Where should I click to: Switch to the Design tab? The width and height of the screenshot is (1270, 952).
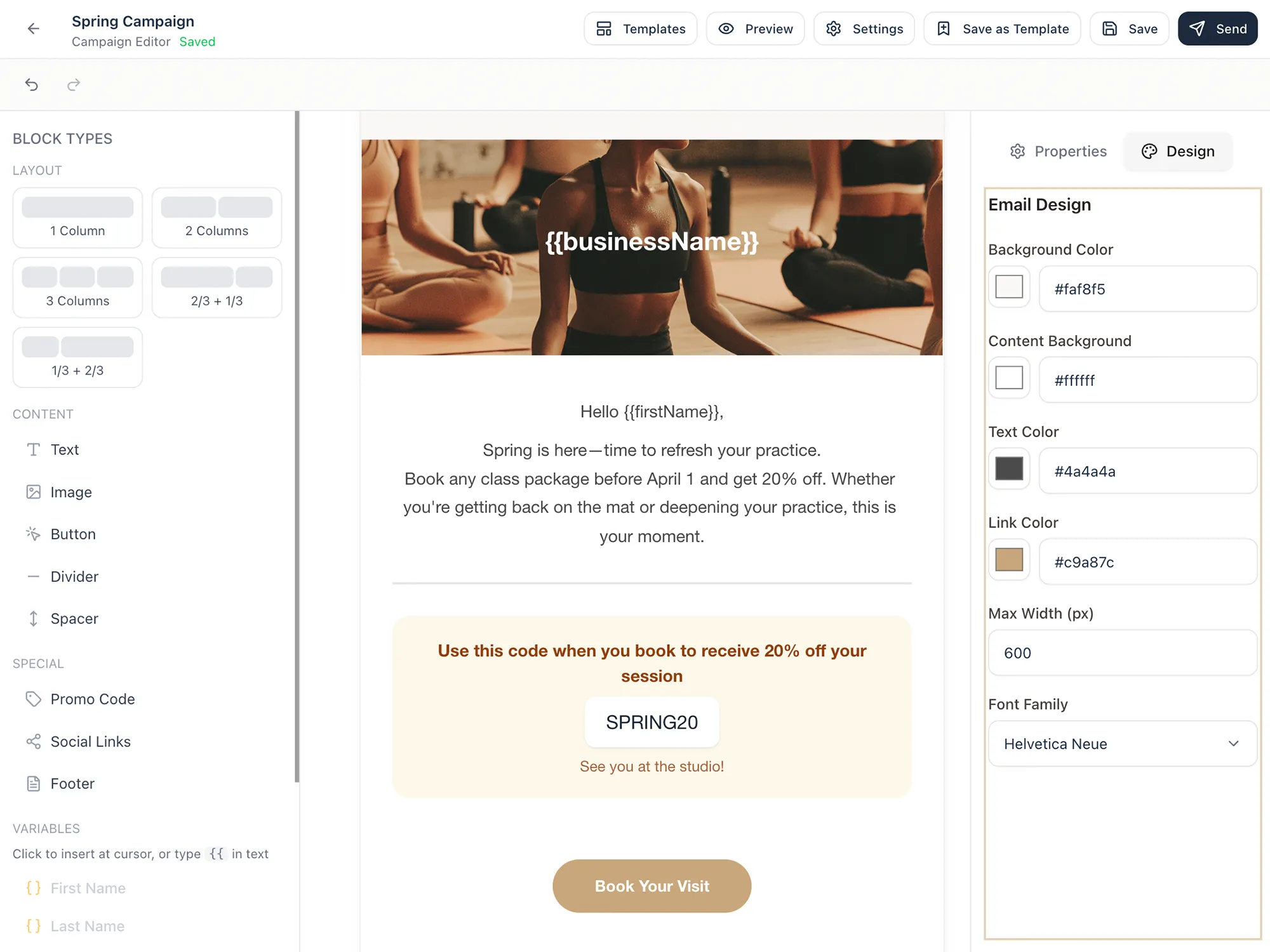pos(1177,151)
